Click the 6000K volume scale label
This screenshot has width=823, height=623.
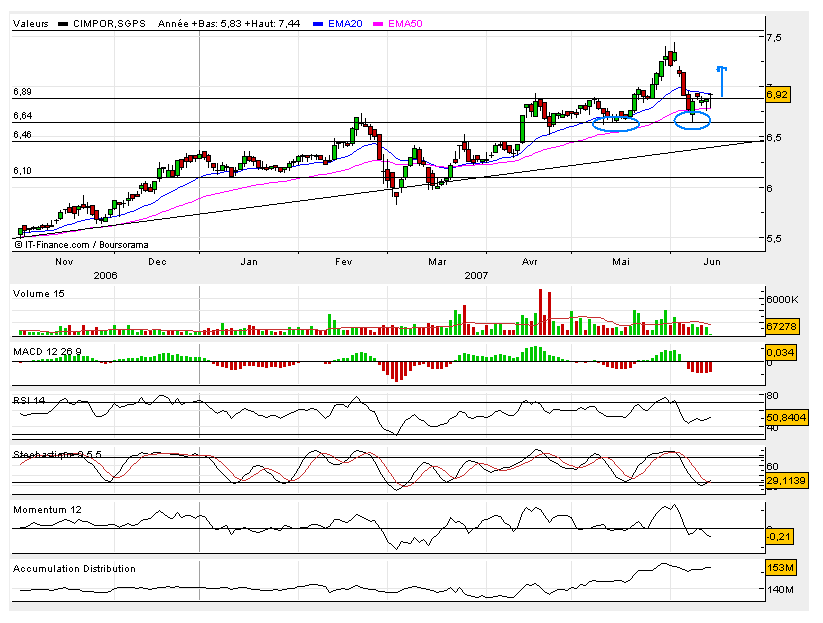coord(782,300)
